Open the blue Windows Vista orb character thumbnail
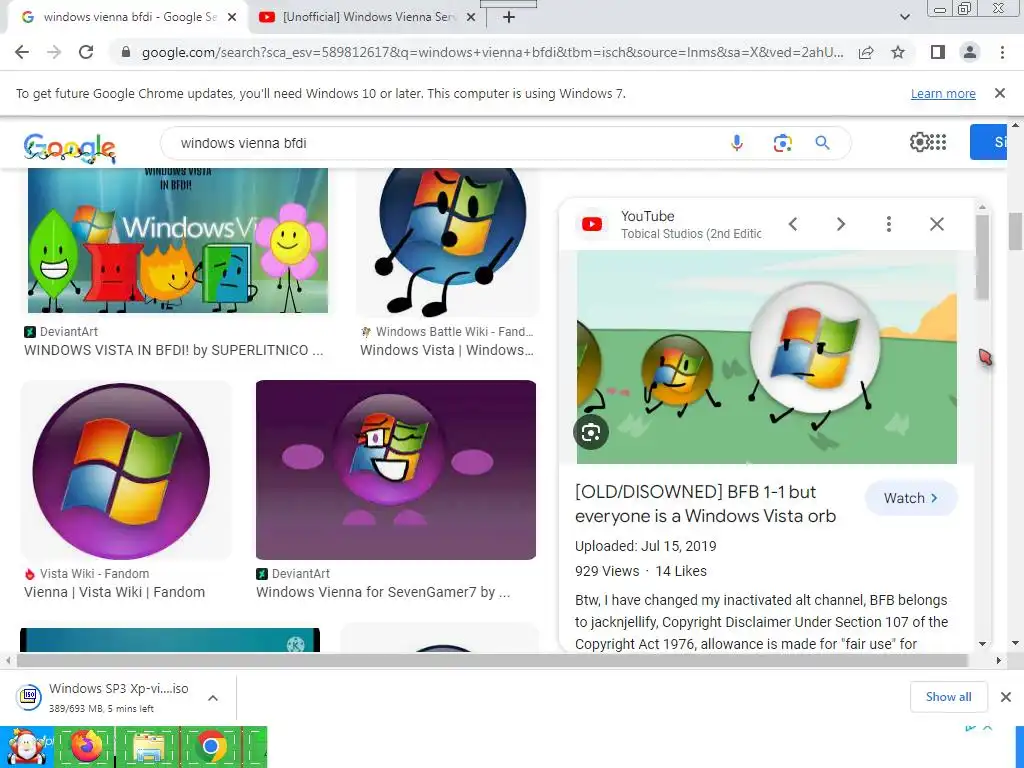 coord(448,242)
